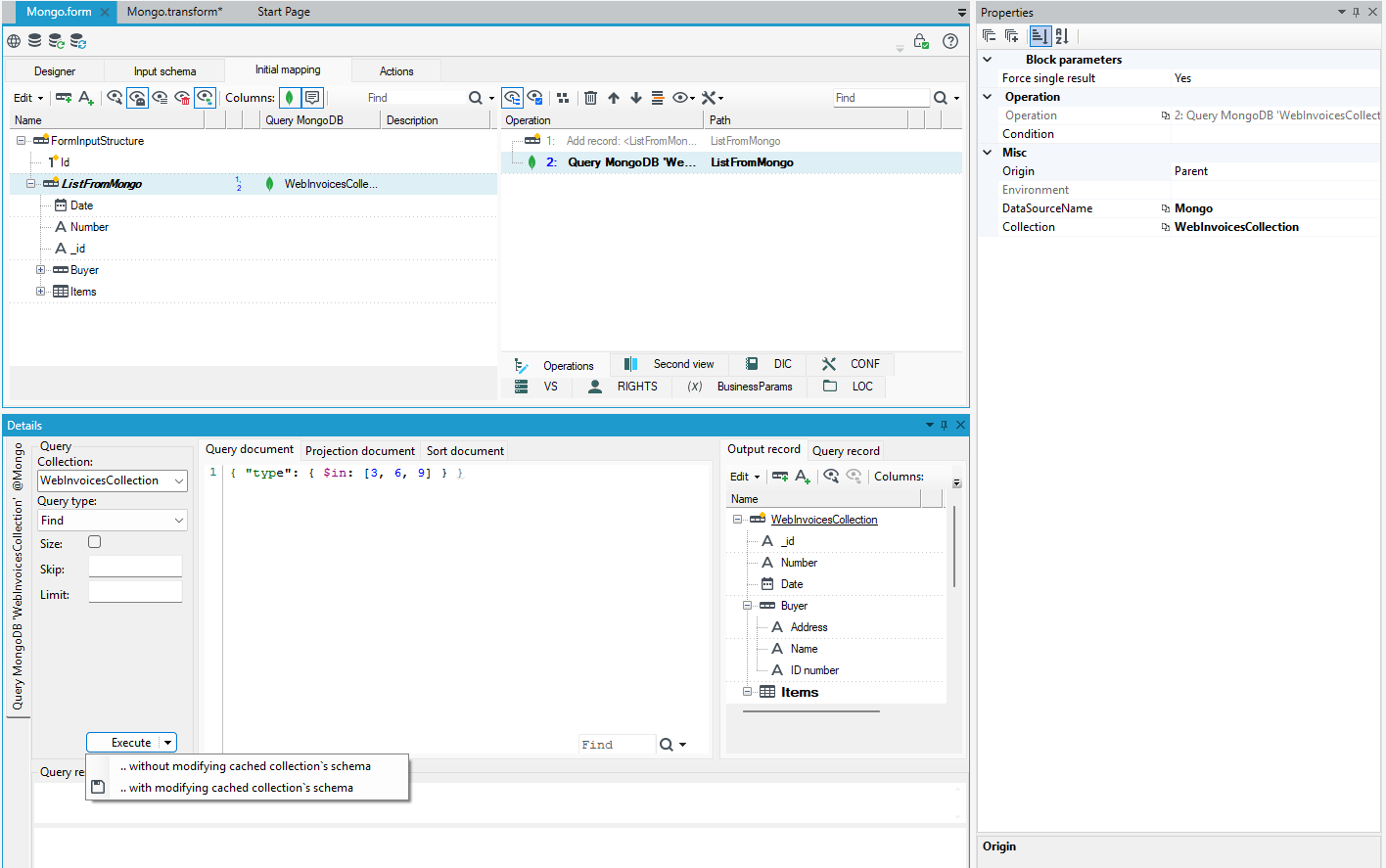This screenshot has width=1386, height=868.
Task: Open the Collection combo box
Action: click(x=113, y=480)
